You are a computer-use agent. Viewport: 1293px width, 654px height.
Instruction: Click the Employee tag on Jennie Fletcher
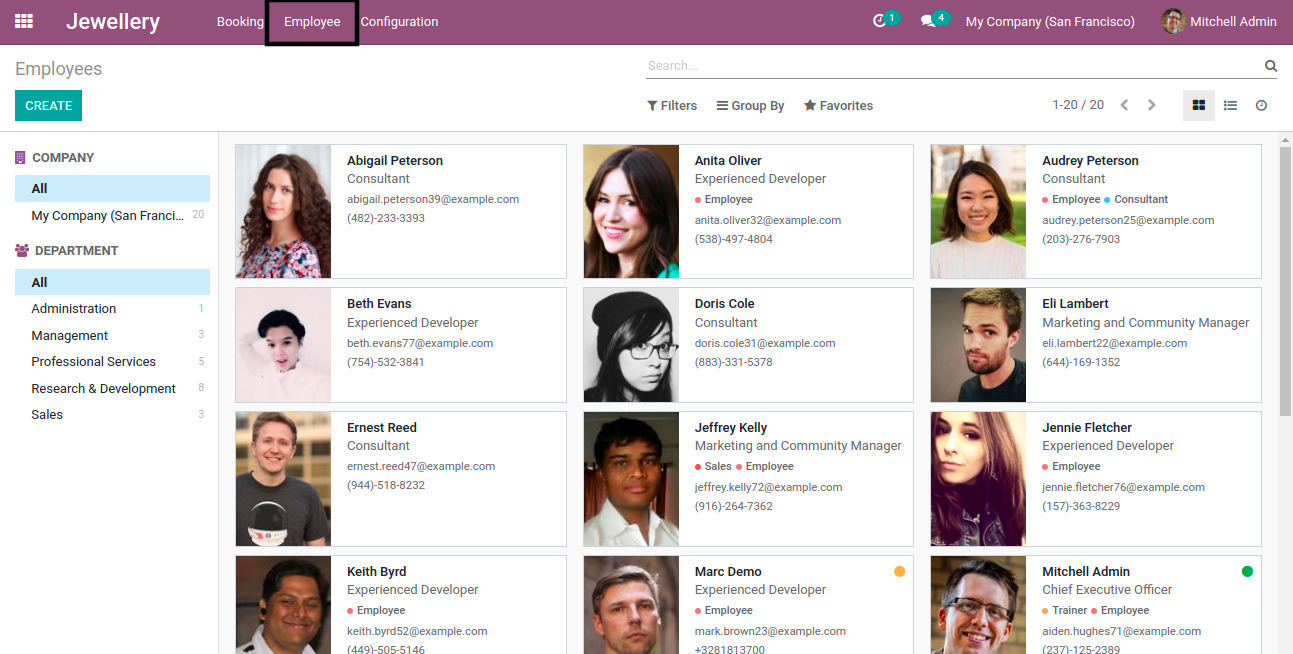pos(1071,466)
